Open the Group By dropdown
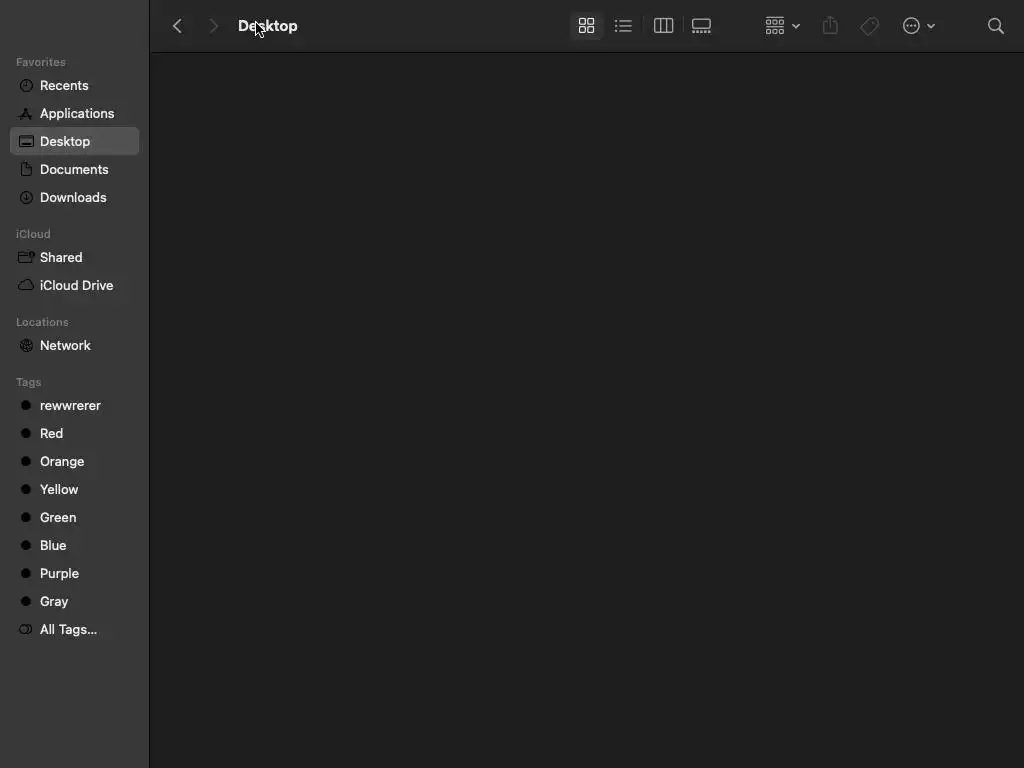 (x=782, y=26)
